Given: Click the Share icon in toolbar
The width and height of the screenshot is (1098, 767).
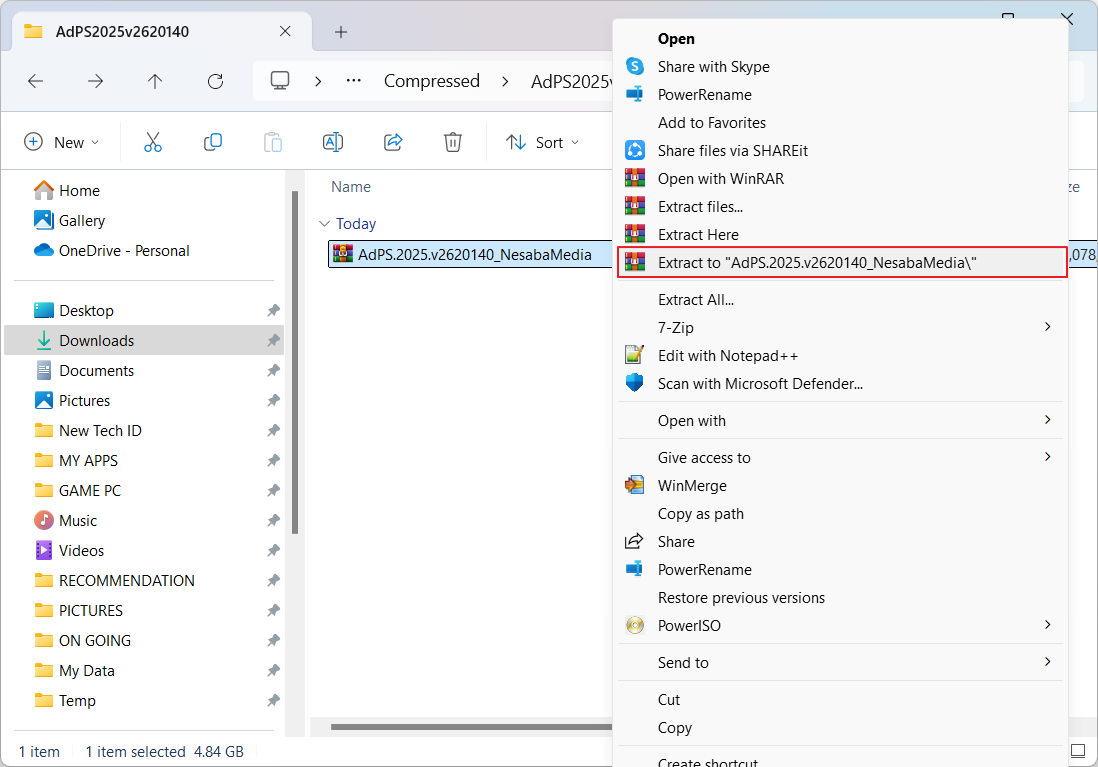Looking at the screenshot, I should (x=394, y=142).
